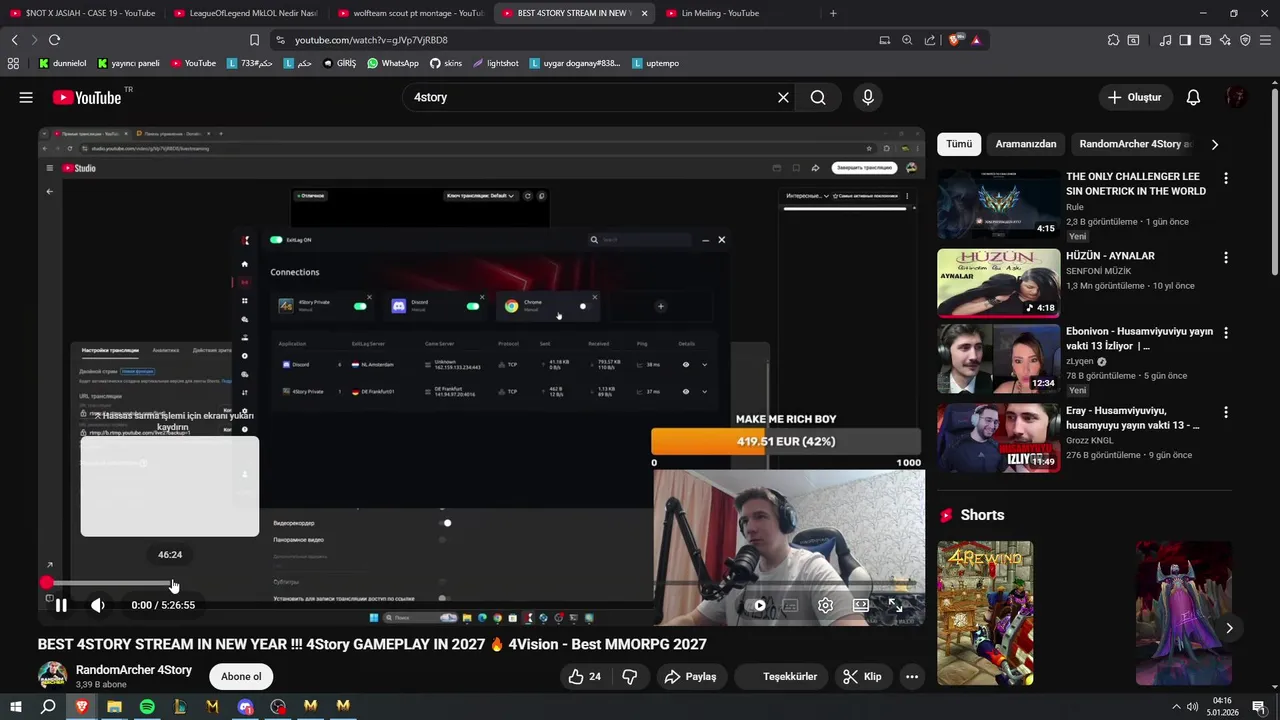Open the lightshot bookmark

495,63
